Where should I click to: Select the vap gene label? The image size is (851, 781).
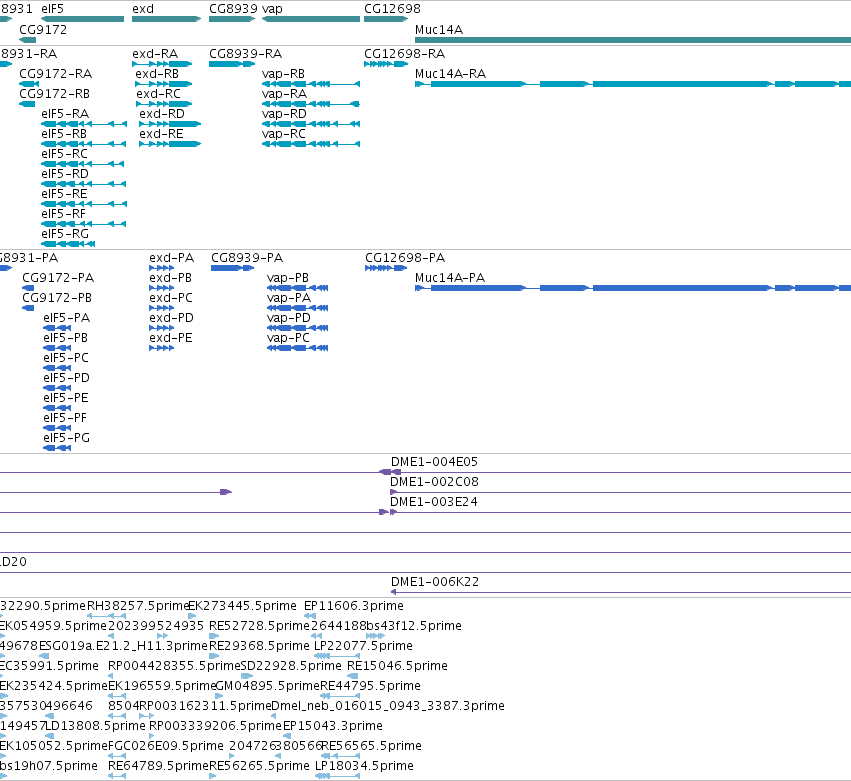point(272,9)
